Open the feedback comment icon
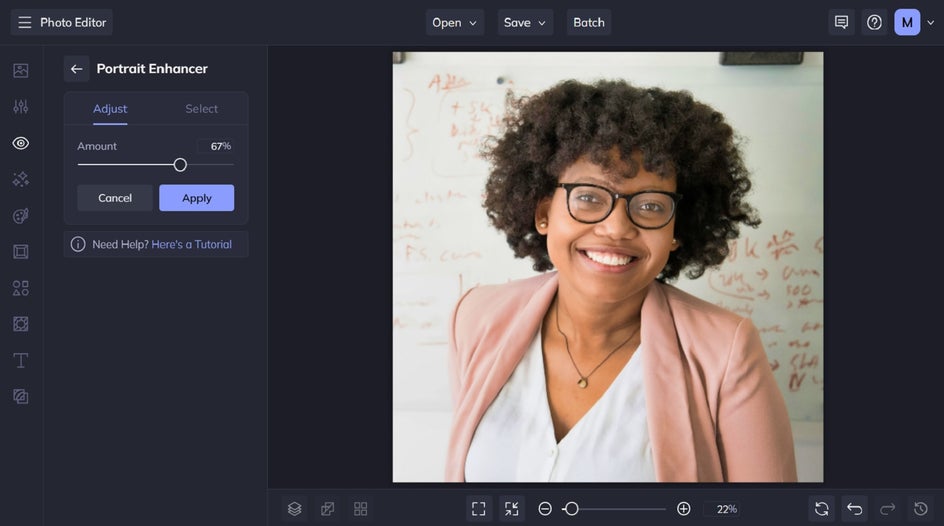944x526 pixels. click(841, 22)
